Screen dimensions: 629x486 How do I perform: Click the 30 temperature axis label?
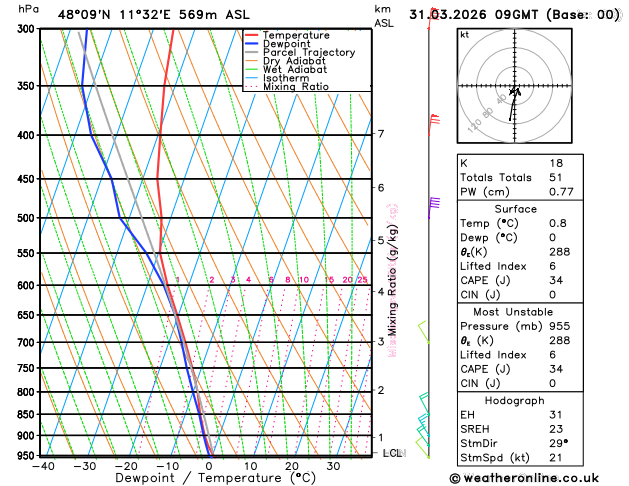pyautogui.click(x=333, y=466)
